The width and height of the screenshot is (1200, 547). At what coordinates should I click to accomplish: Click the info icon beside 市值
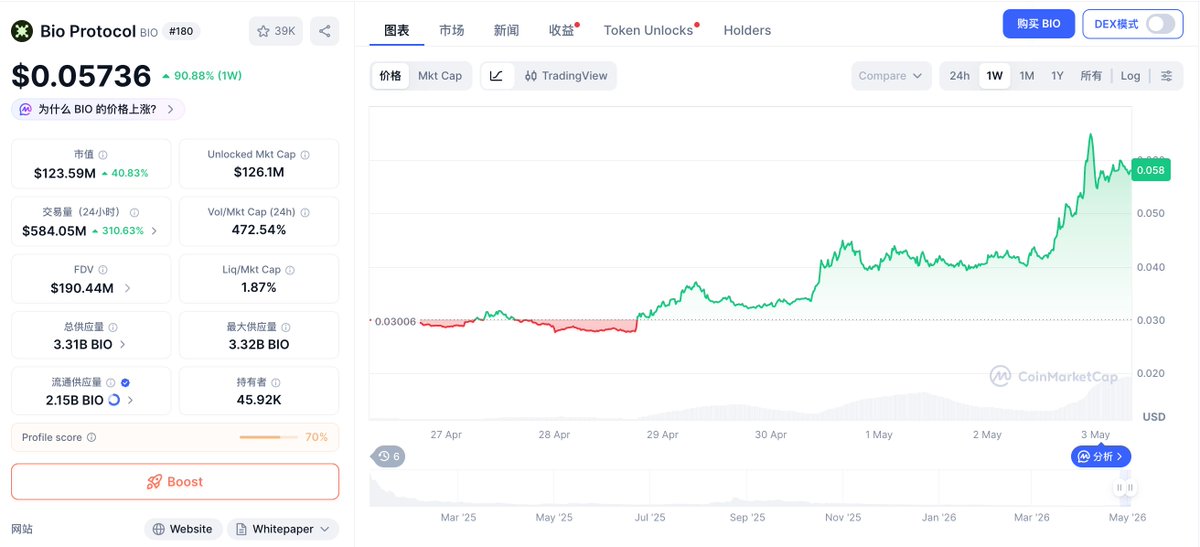(x=103, y=155)
